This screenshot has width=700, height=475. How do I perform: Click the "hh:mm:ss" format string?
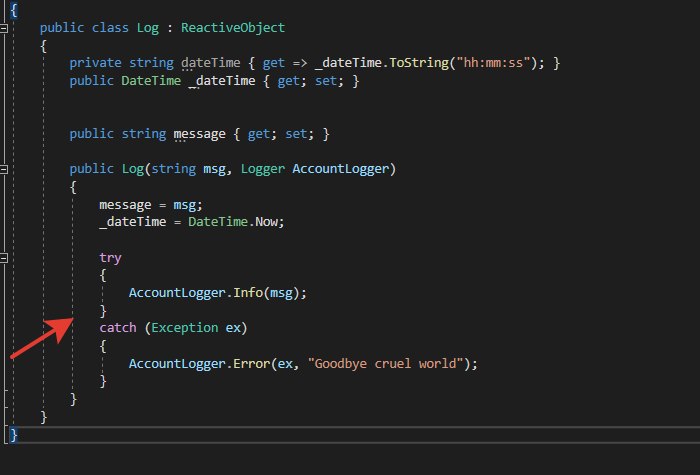pyautogui.click(x=493, y=63)
